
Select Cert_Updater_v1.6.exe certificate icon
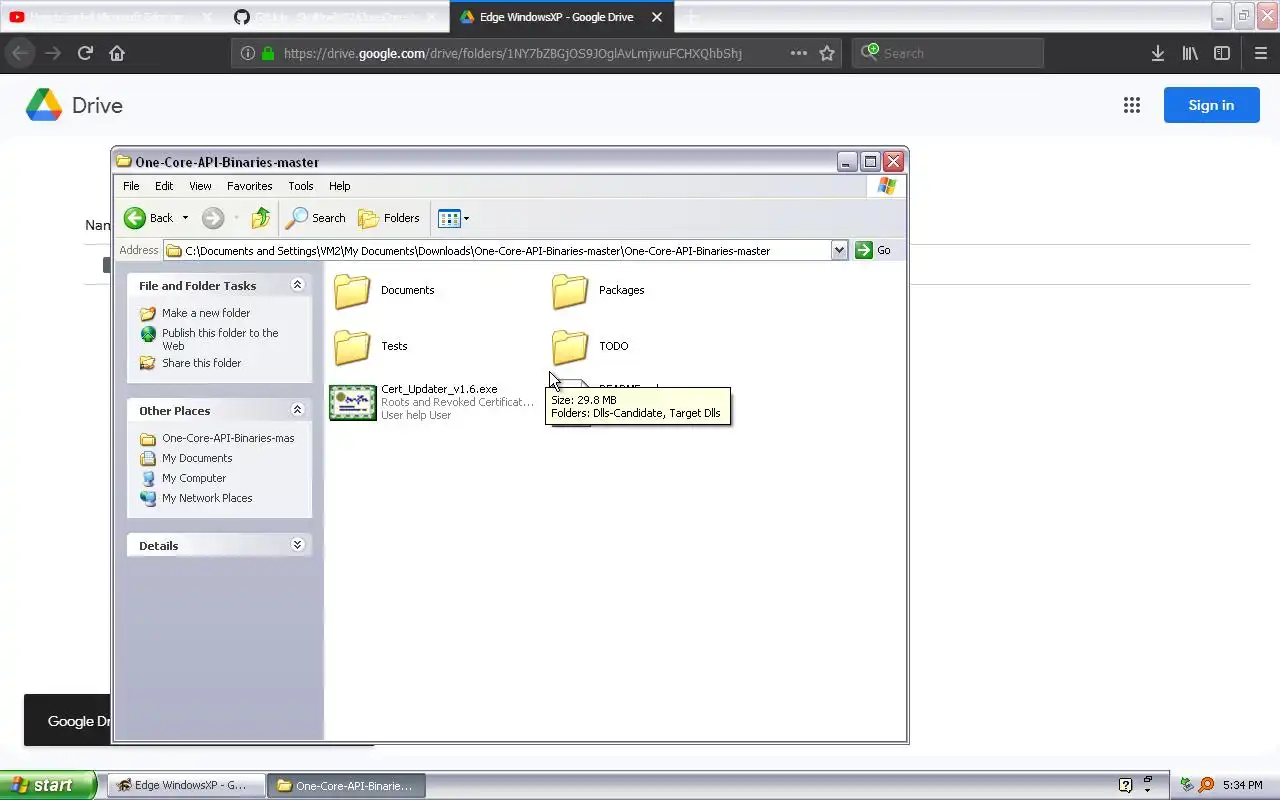(353, 402)
